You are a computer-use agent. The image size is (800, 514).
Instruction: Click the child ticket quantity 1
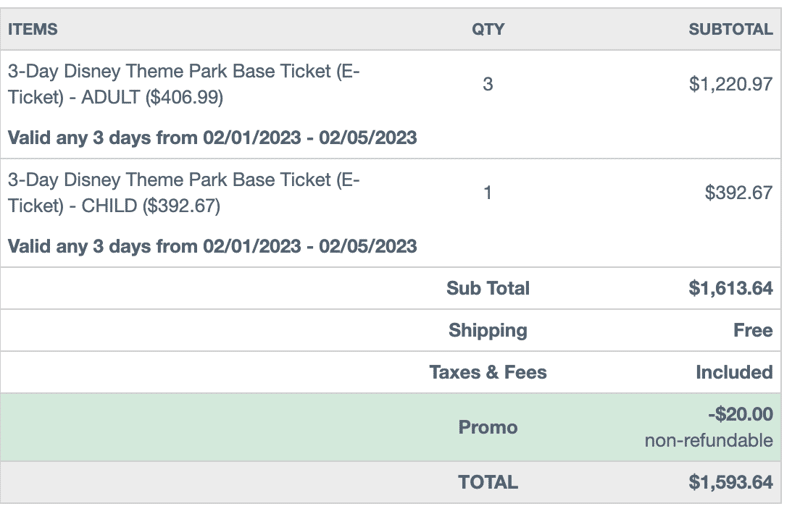tap(487, 193)
